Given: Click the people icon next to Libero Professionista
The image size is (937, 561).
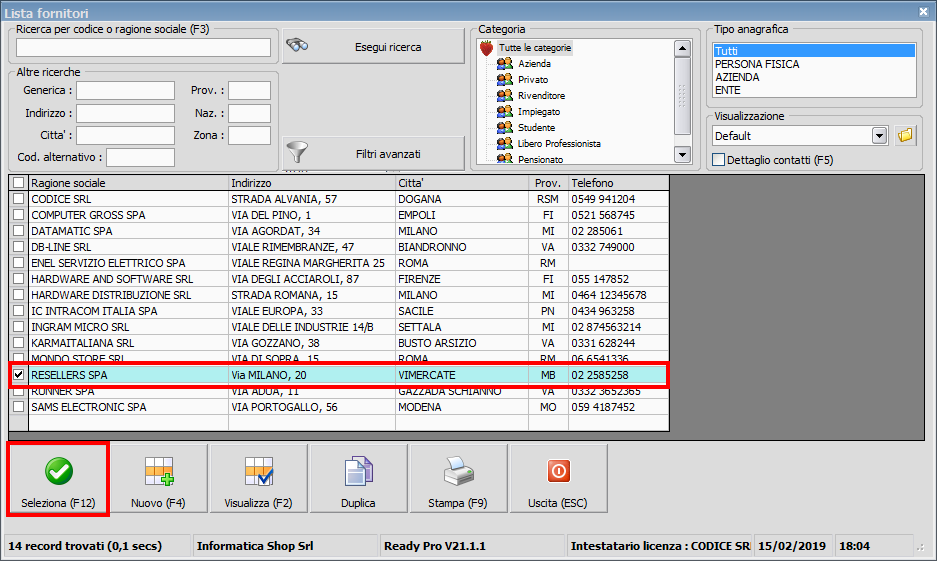Looking at the screenshot, I should tap(505, 143).
